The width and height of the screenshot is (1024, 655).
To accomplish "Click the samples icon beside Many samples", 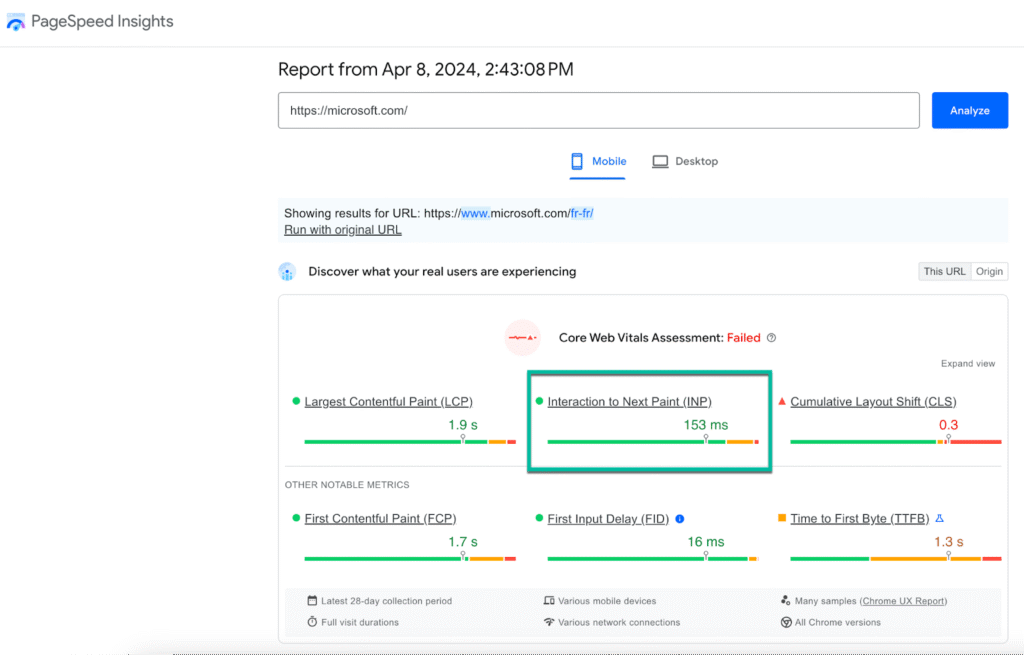I will tap(786, 600).
